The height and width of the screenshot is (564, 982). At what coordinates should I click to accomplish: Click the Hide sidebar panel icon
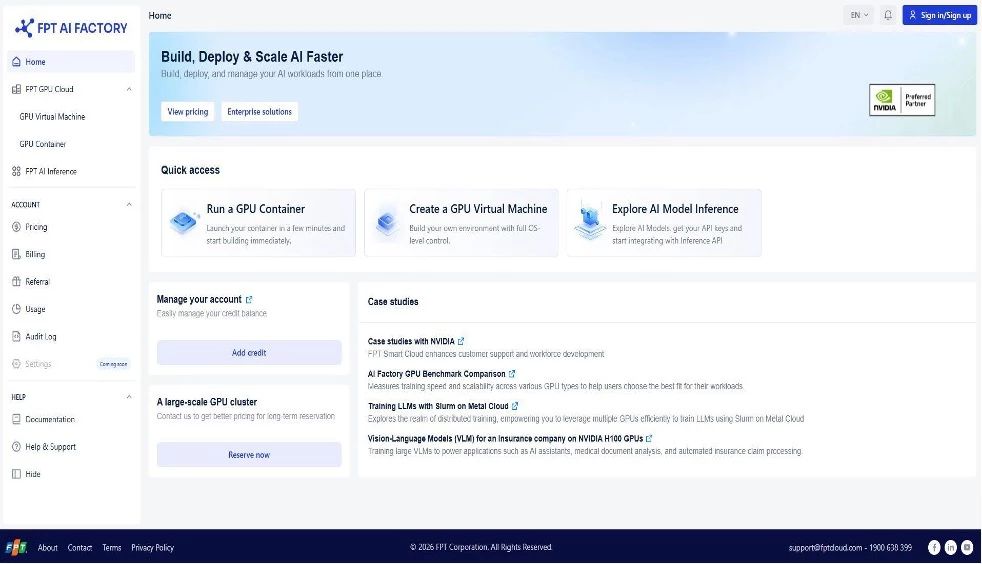point(16,474)
